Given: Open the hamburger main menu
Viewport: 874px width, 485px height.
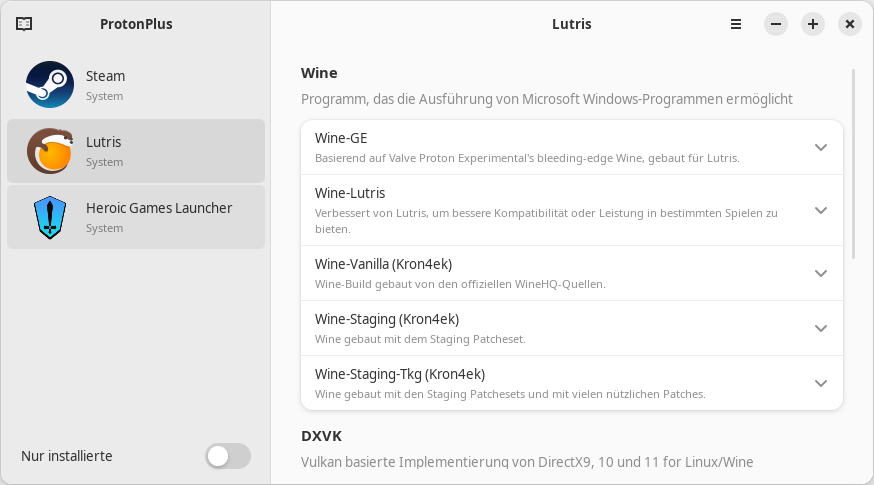Looking at the screenshot, I should click(x=736, y=24).
